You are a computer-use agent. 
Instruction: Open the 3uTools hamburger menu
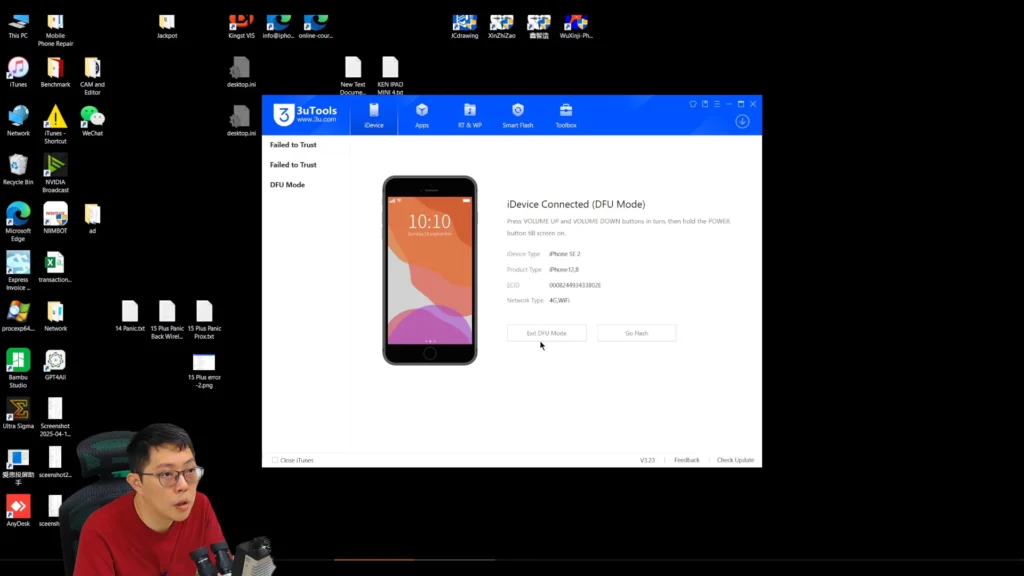coord(716,104)
